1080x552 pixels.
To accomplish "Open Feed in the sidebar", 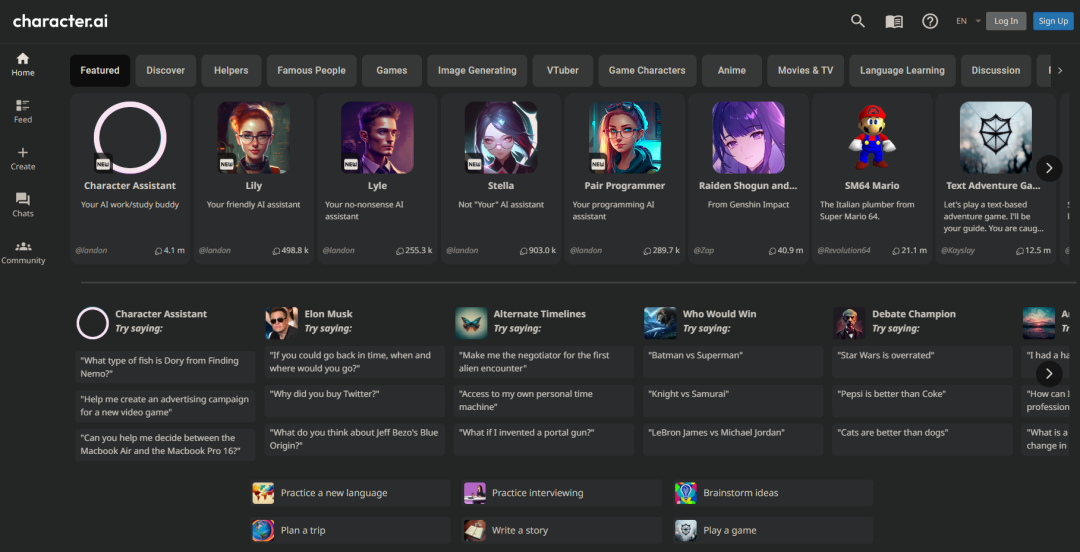I will tap(23, 112).
